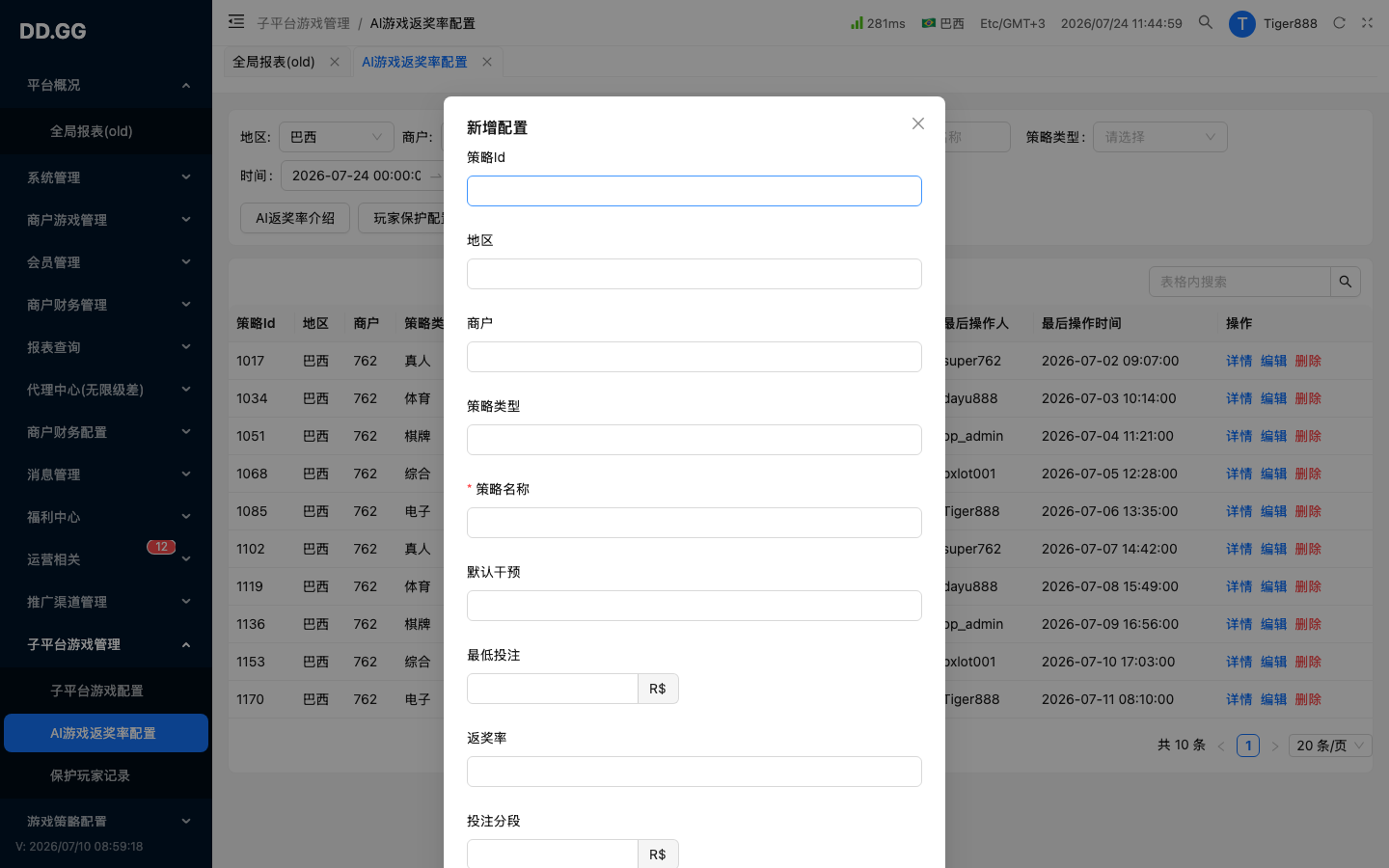The width and height of the screenshot is (1389, 868).
Task: Expand the 系统管理 menu
Action: tap(106, 177)
